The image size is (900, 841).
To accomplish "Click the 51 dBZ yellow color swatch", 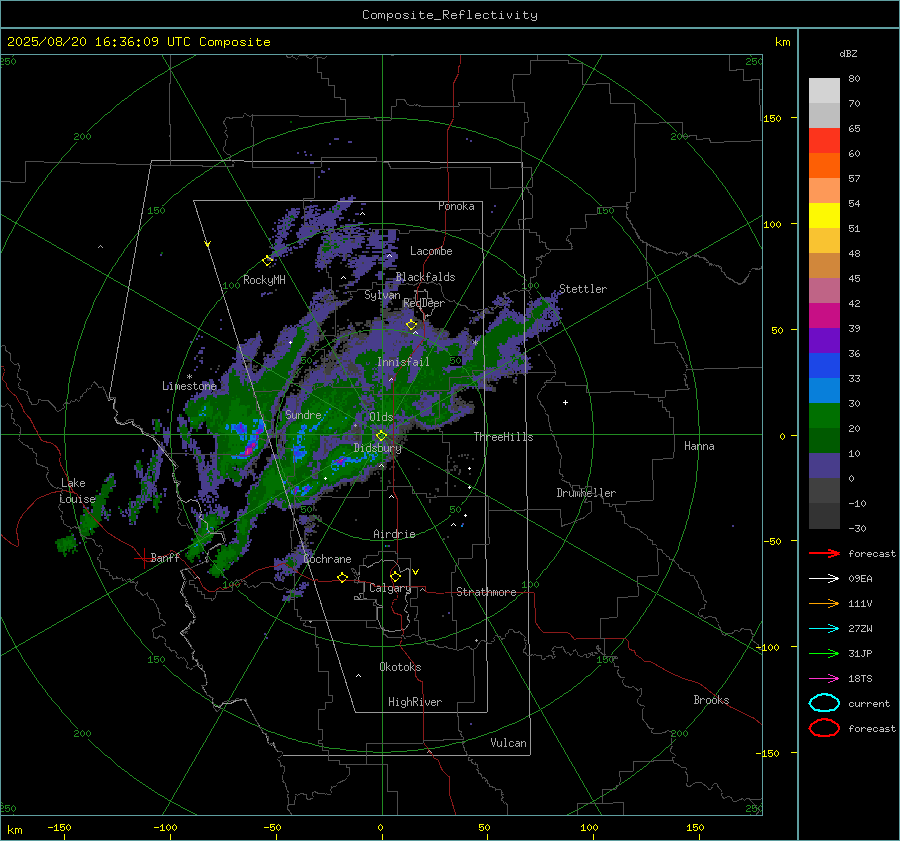I will [x=824, y=215].
